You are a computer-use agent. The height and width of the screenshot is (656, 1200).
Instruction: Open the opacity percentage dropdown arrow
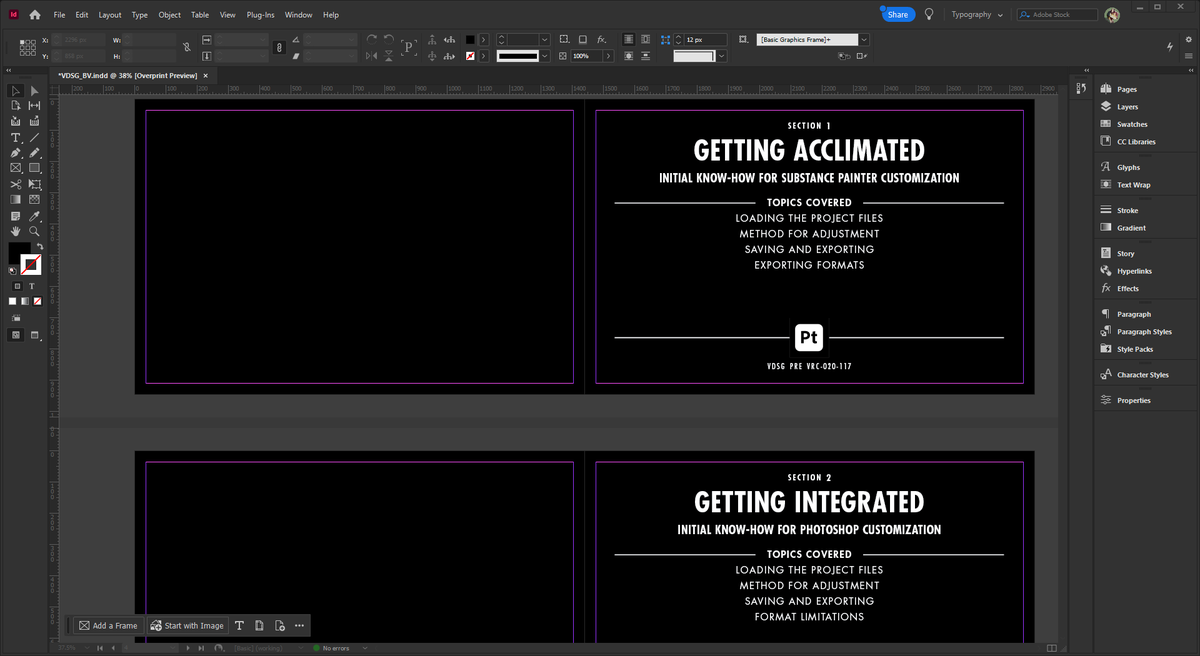tap(609, 56)
